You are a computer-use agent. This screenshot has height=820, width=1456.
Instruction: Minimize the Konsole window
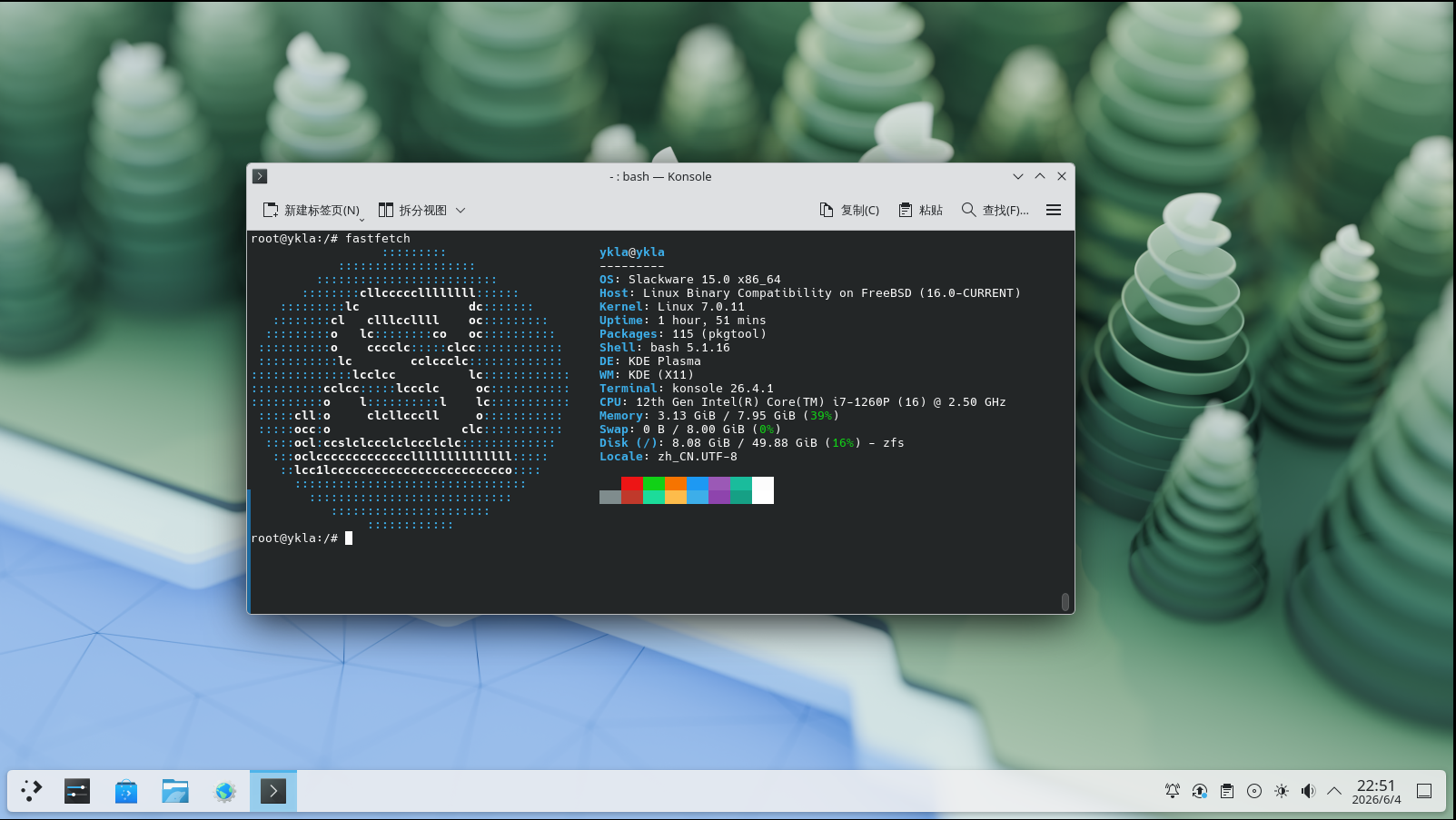[1018, 176]
